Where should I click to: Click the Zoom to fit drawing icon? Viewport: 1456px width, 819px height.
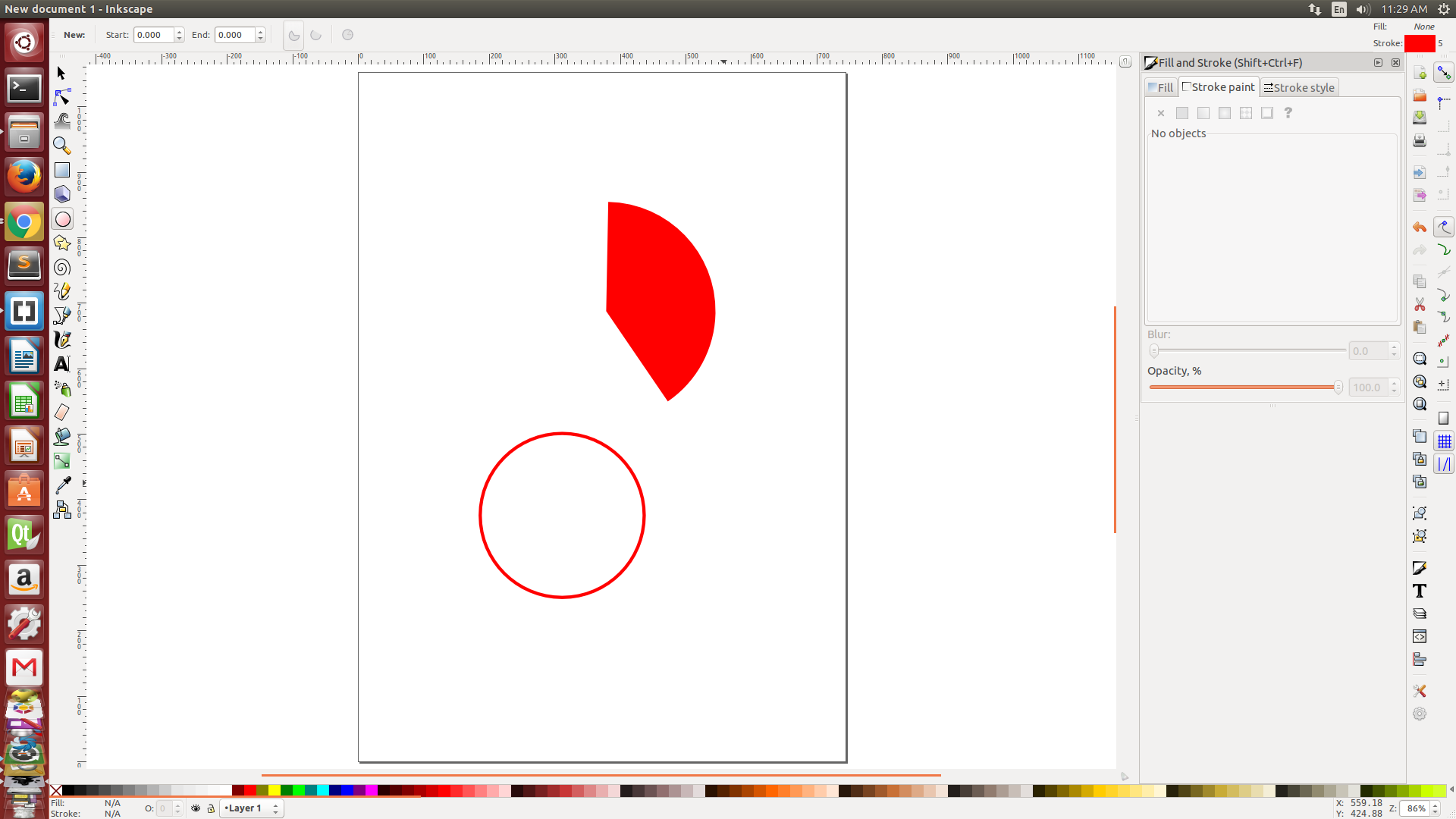pyautogui.click(x=1420, y=381)
